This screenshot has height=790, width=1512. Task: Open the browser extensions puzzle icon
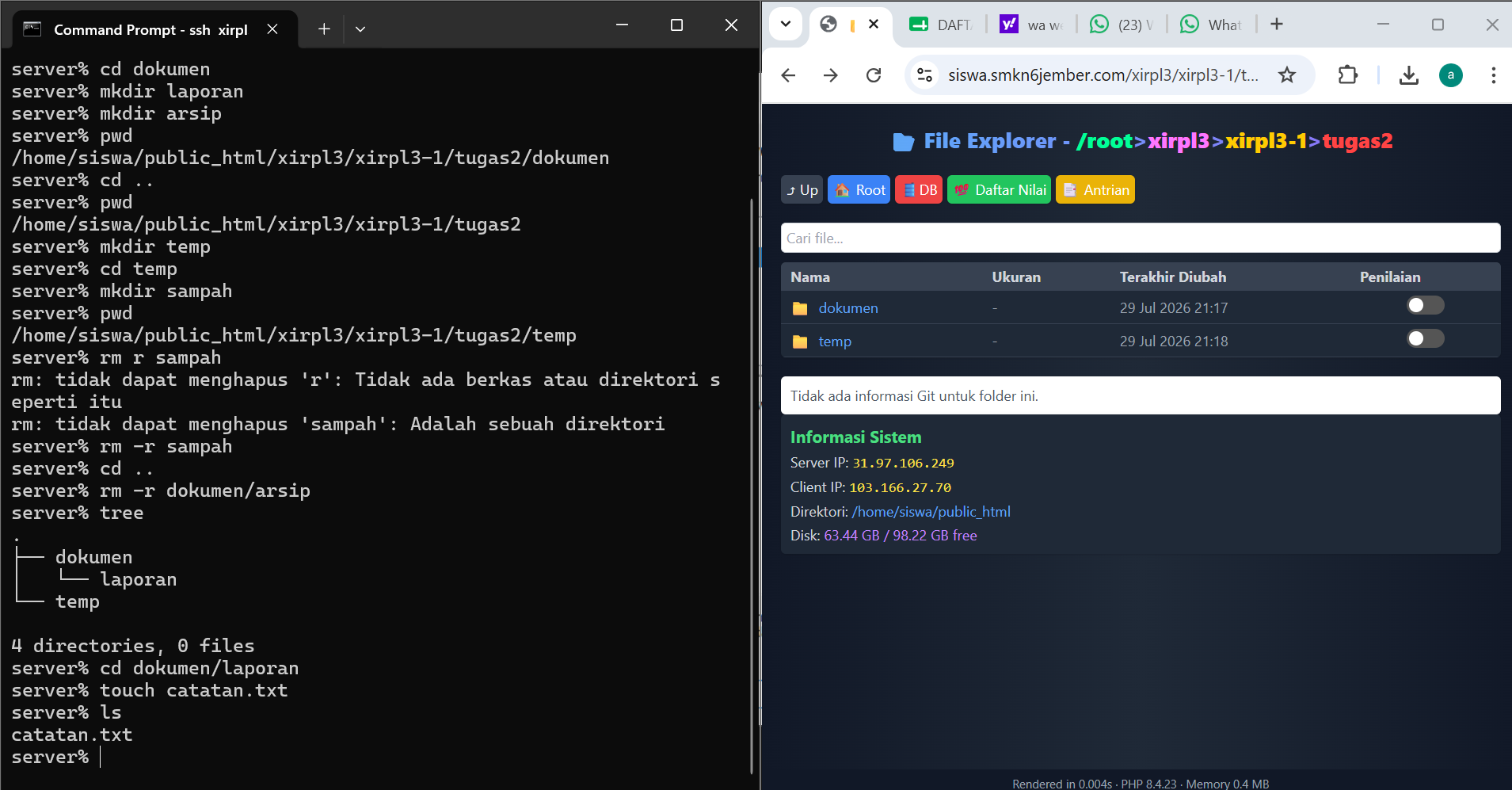[x=1347, y=75]
